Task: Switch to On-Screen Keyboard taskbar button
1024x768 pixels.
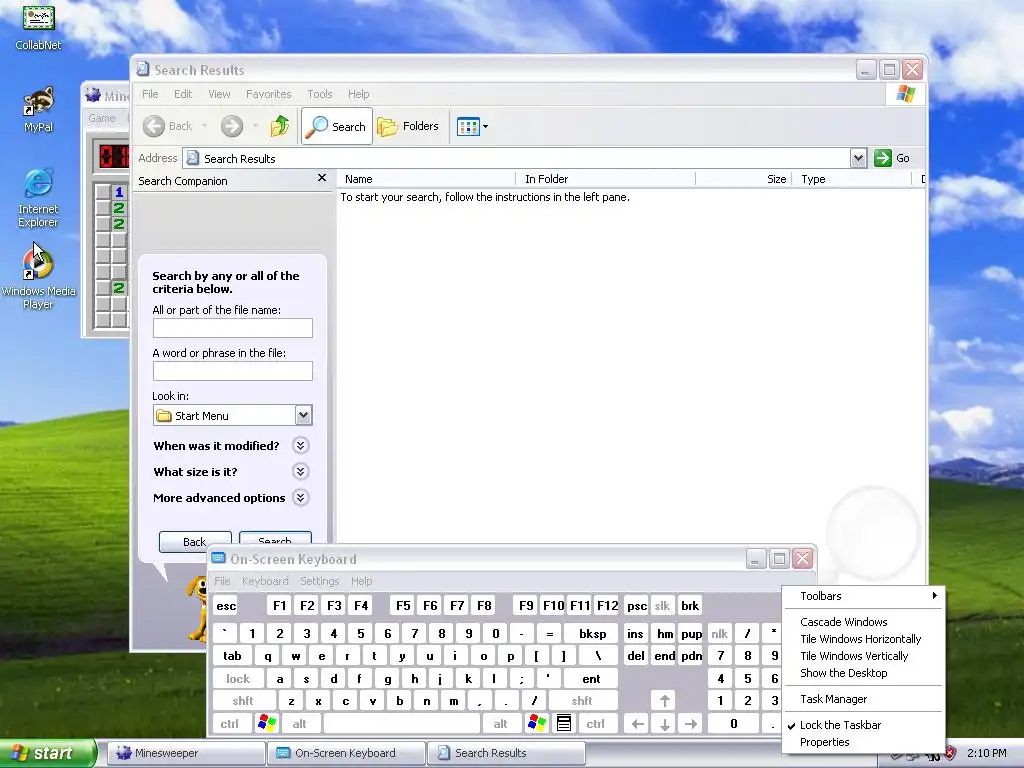Action: click(345, 753)
